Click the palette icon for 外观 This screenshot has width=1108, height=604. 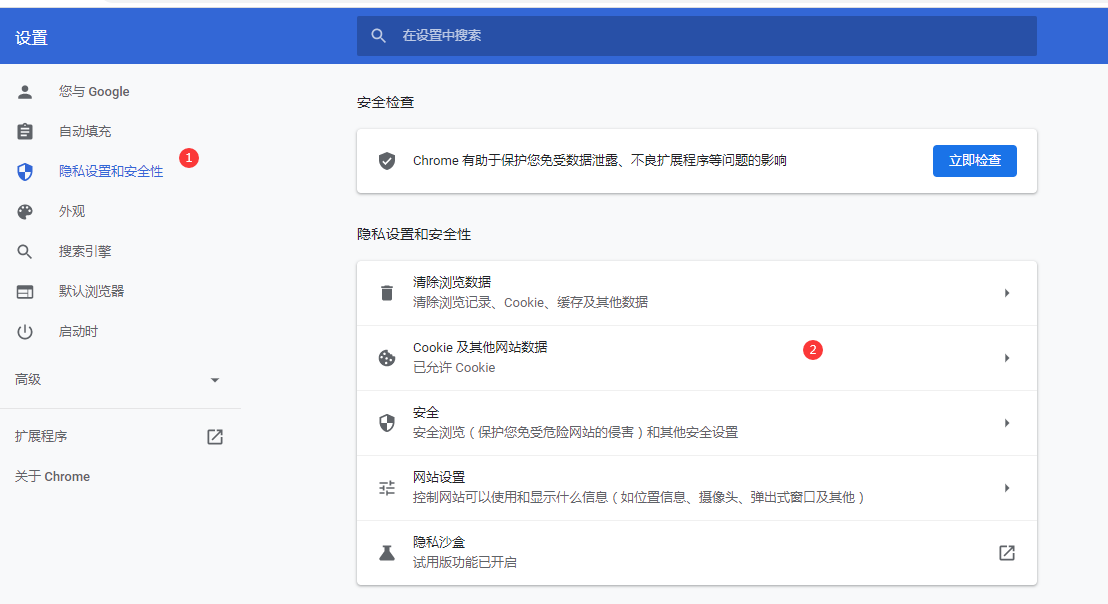(x=25, y=211)
